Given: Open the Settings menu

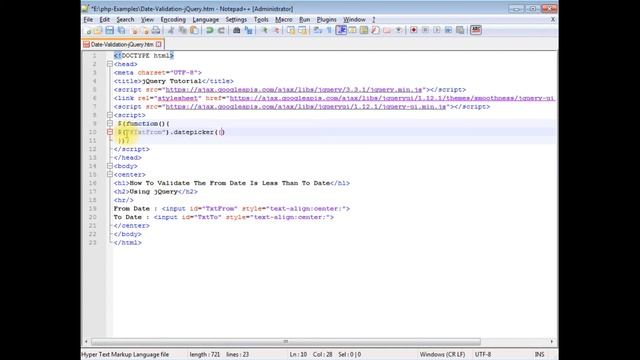Looking at the screenshot, I should click(236, 20).
